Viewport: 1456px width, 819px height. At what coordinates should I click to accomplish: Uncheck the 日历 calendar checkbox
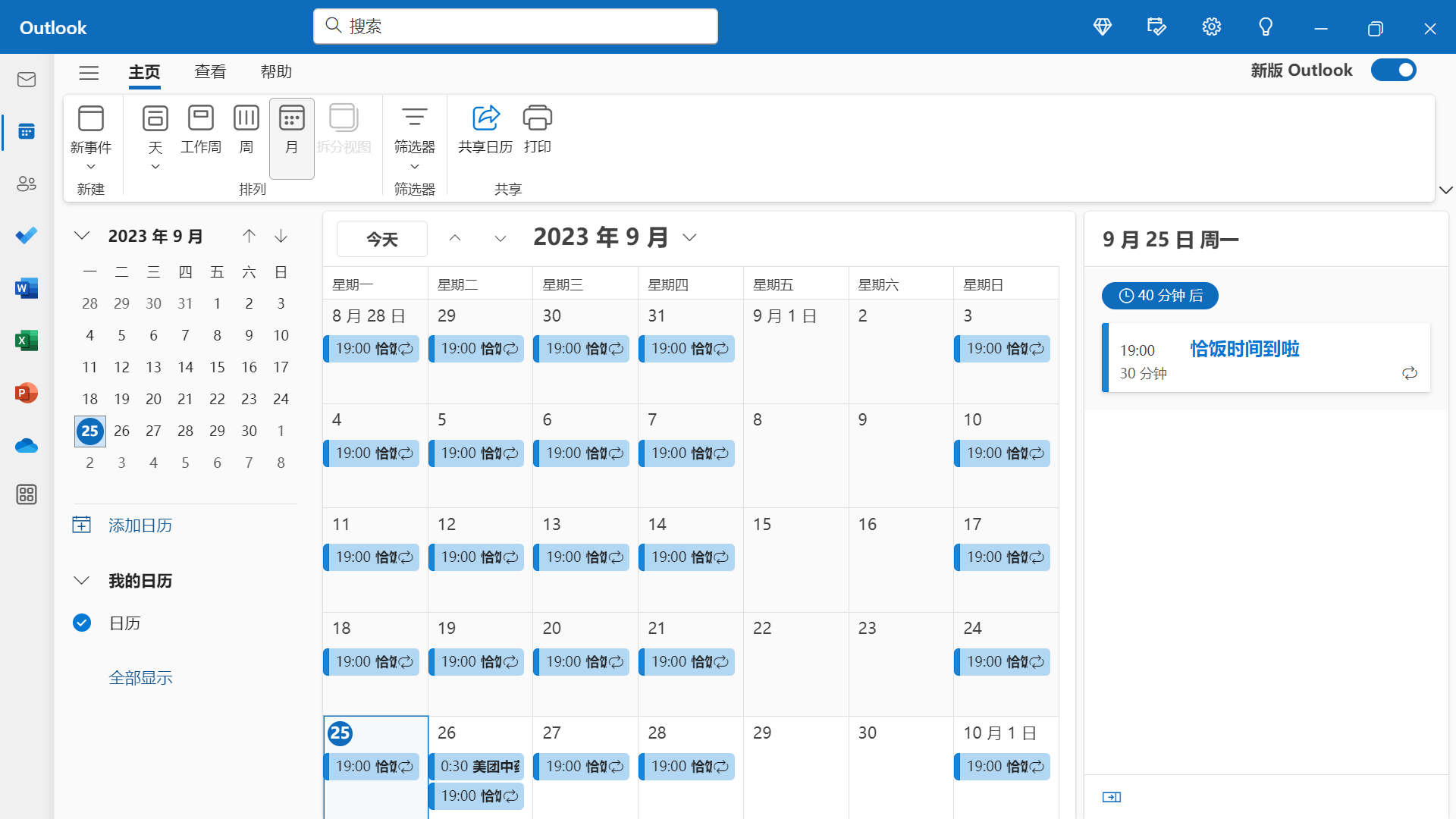coord(82,623)
